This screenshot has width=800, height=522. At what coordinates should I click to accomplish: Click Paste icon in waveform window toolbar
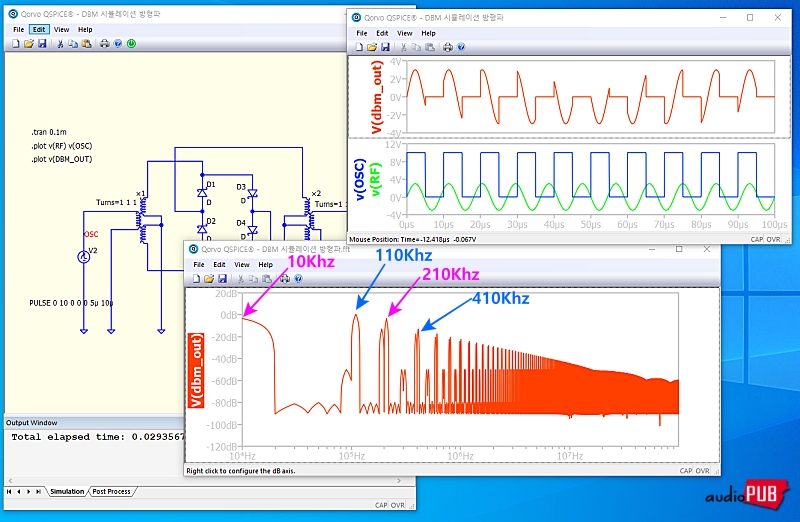pyautogui.click(x=430, y=47)
